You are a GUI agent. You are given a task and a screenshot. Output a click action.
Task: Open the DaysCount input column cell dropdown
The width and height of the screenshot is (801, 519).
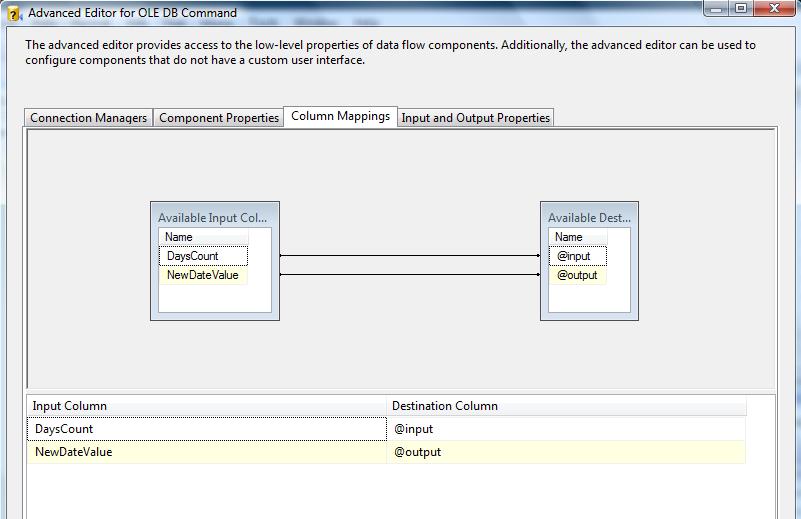click(x=206, y=429)
